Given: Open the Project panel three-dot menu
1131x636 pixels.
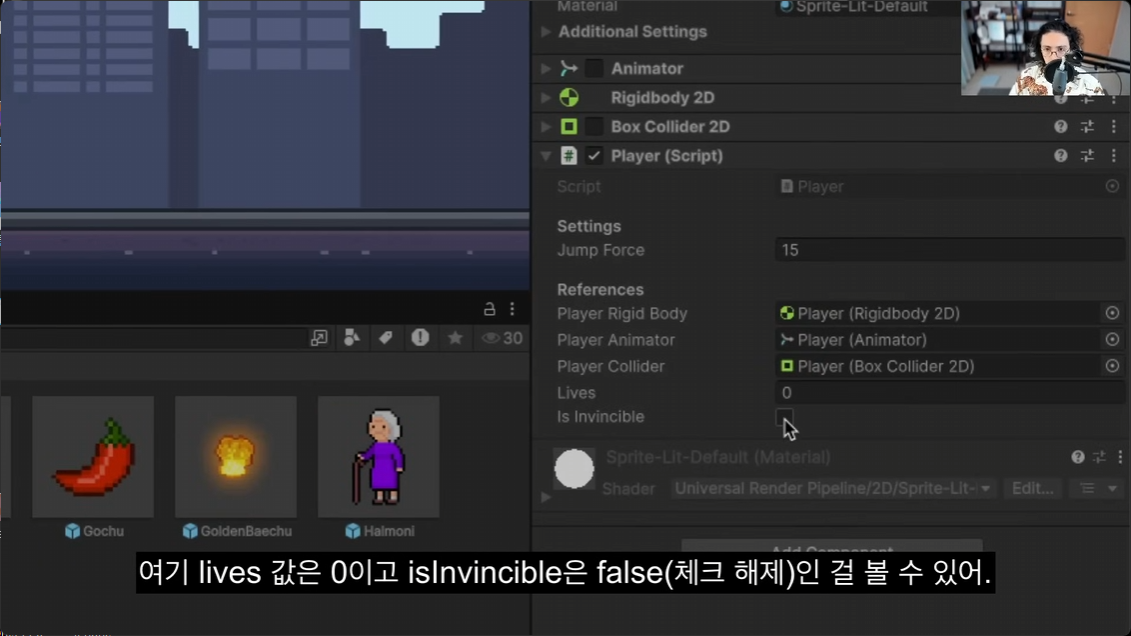Looking at the screenshot, I should 512,309.
